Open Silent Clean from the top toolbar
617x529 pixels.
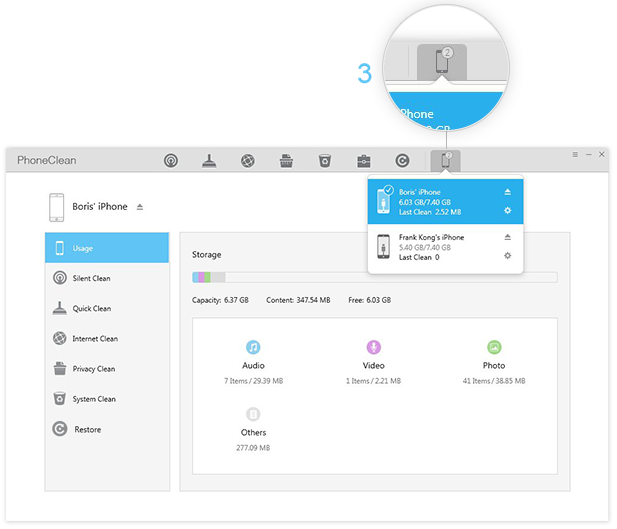[171, 160]
